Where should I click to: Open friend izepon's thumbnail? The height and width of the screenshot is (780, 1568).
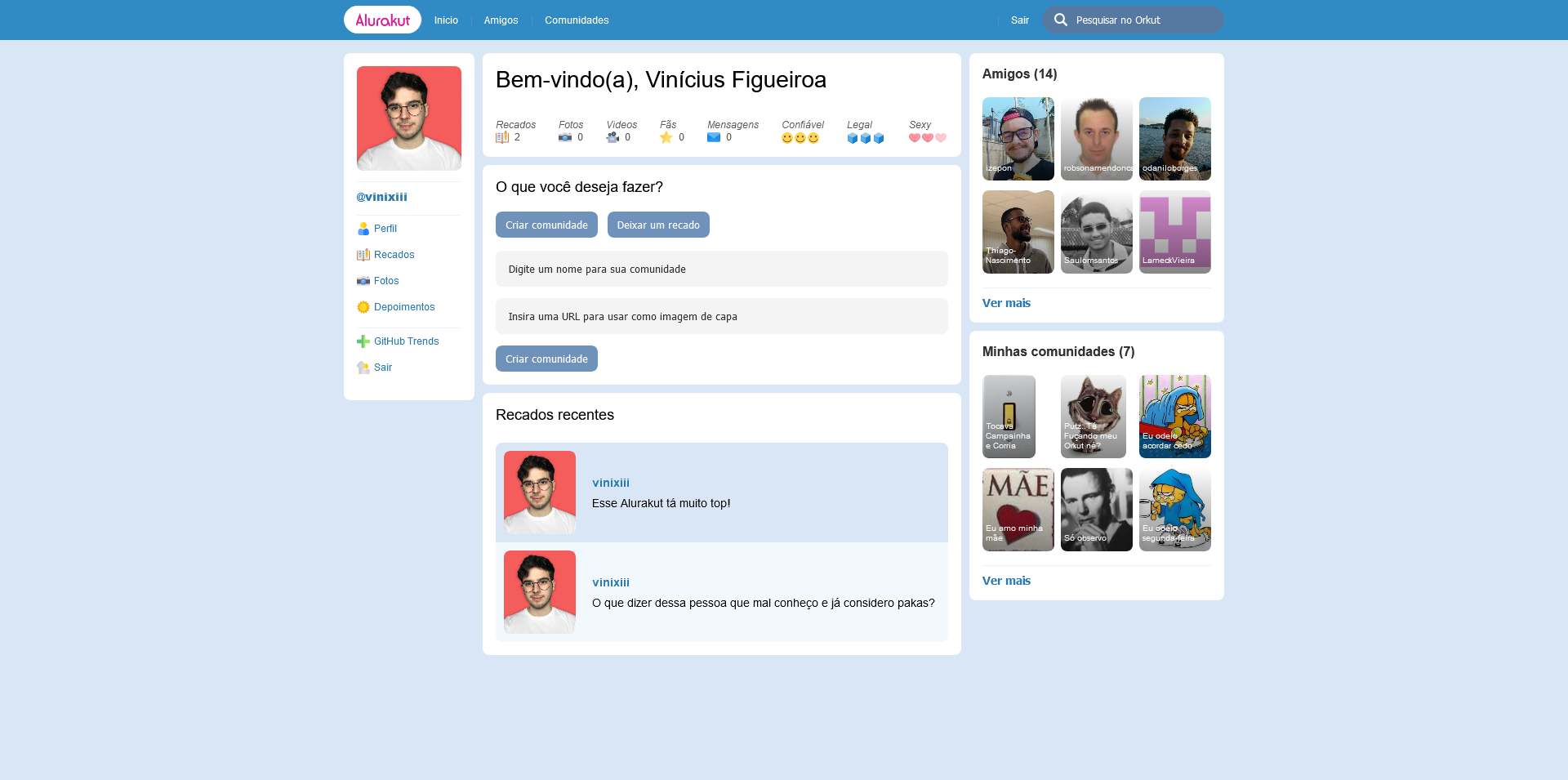[x=1018, y=139]
